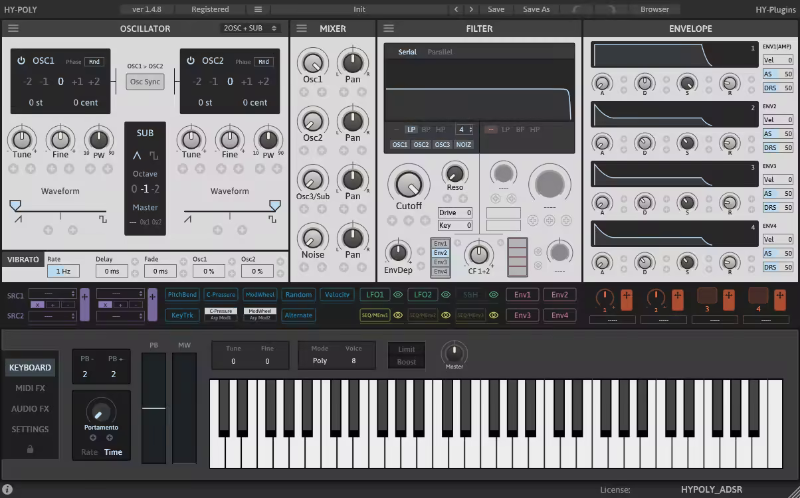The image size is (800, 498).
Task: Click the Cutoff knob in Filter
Action: tap(407, 182)
